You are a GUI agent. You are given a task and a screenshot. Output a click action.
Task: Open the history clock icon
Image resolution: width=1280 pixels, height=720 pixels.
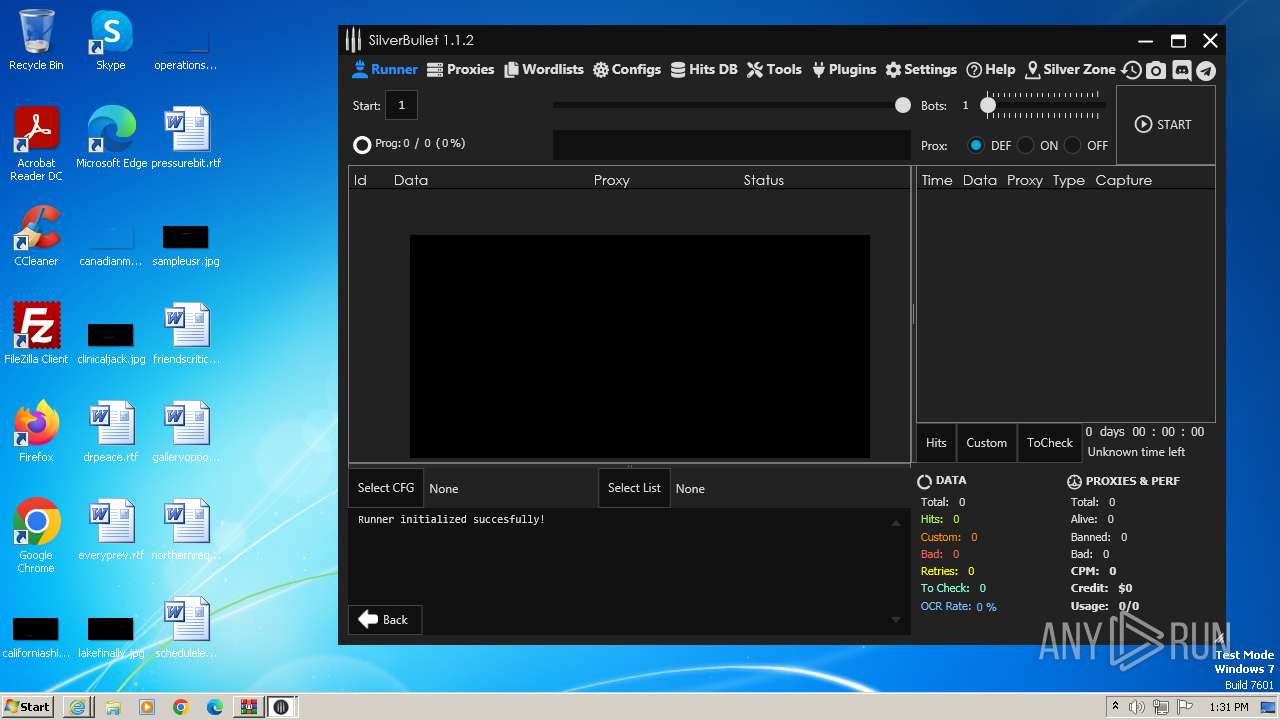pos(1131,70)
